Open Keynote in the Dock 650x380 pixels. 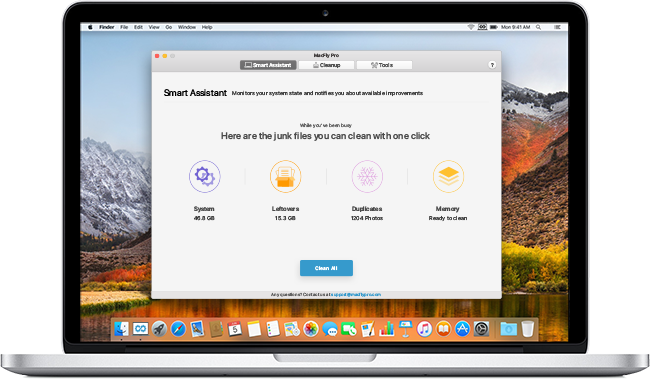(405, 329)
